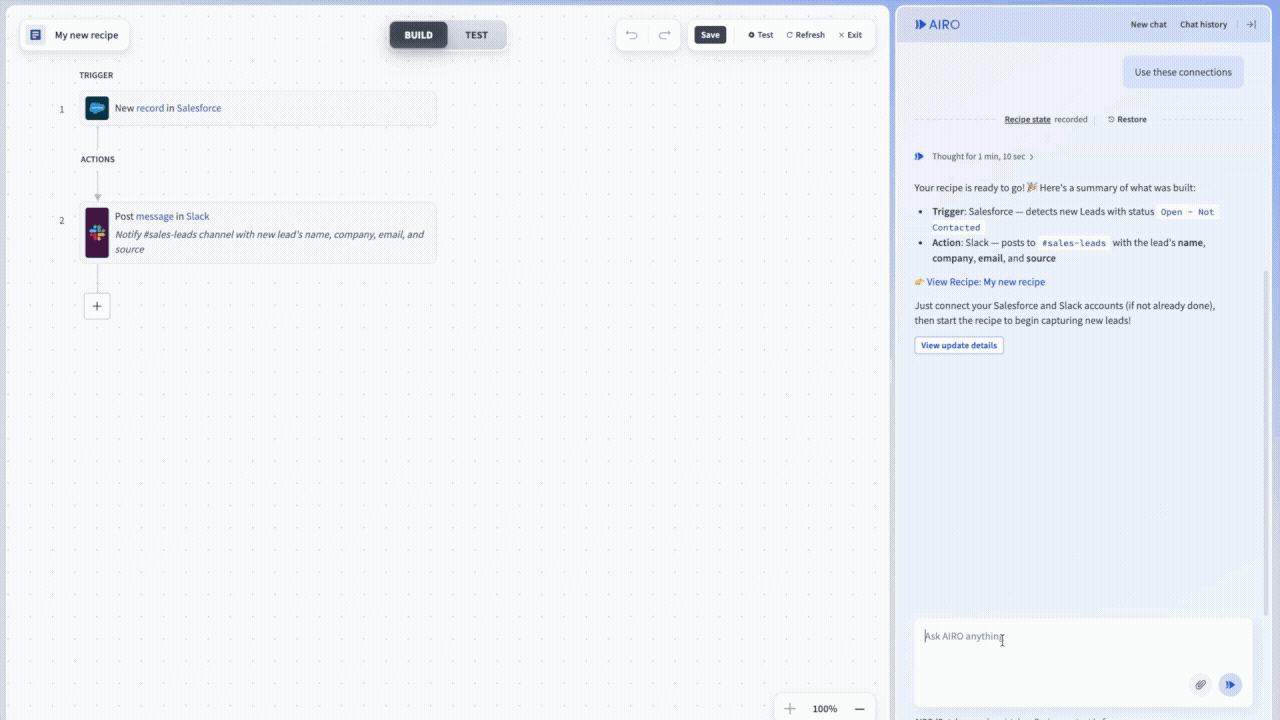The width and height of the screenshot is (1280, 720).
Task: Select the step 2 description text
Action: click(269, 241)
